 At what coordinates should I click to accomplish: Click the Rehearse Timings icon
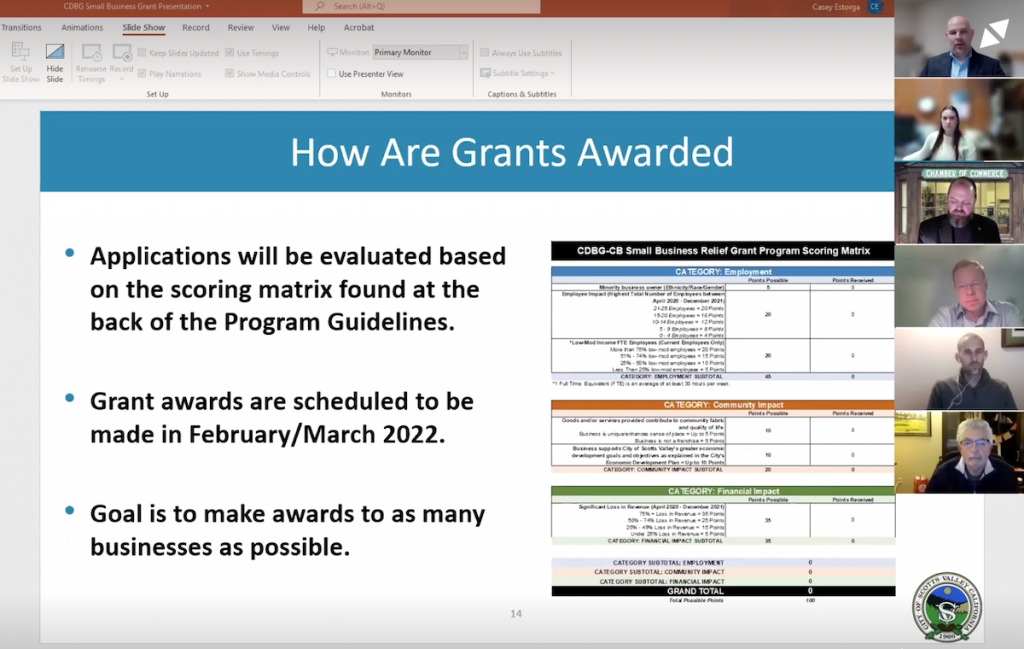coord(91,52)
